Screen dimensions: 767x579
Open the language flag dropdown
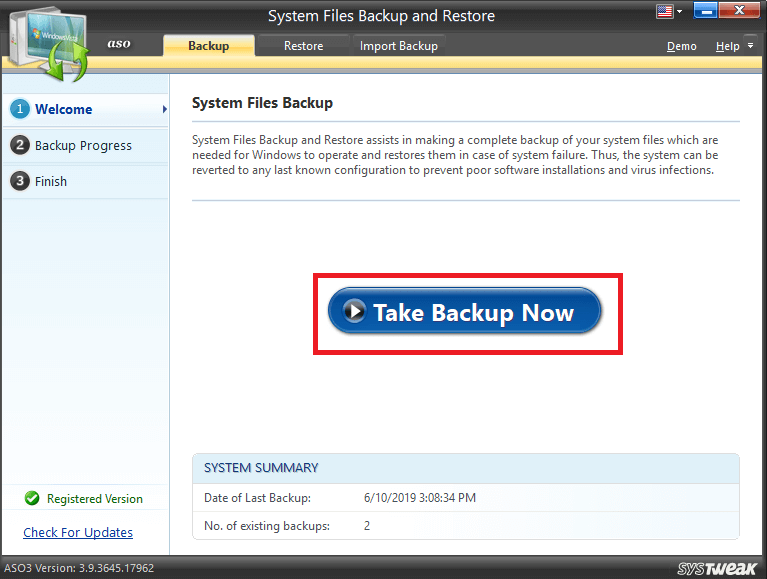680,11
